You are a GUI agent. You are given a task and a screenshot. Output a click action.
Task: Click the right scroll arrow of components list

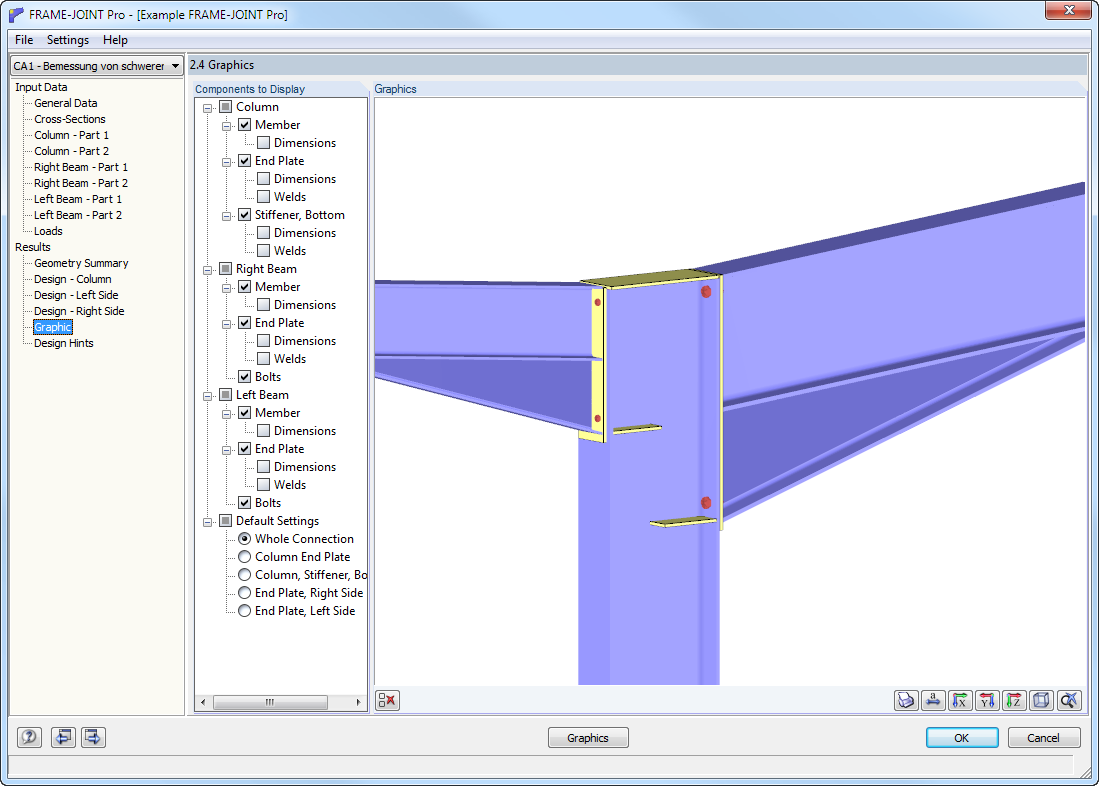pos(358,702)
